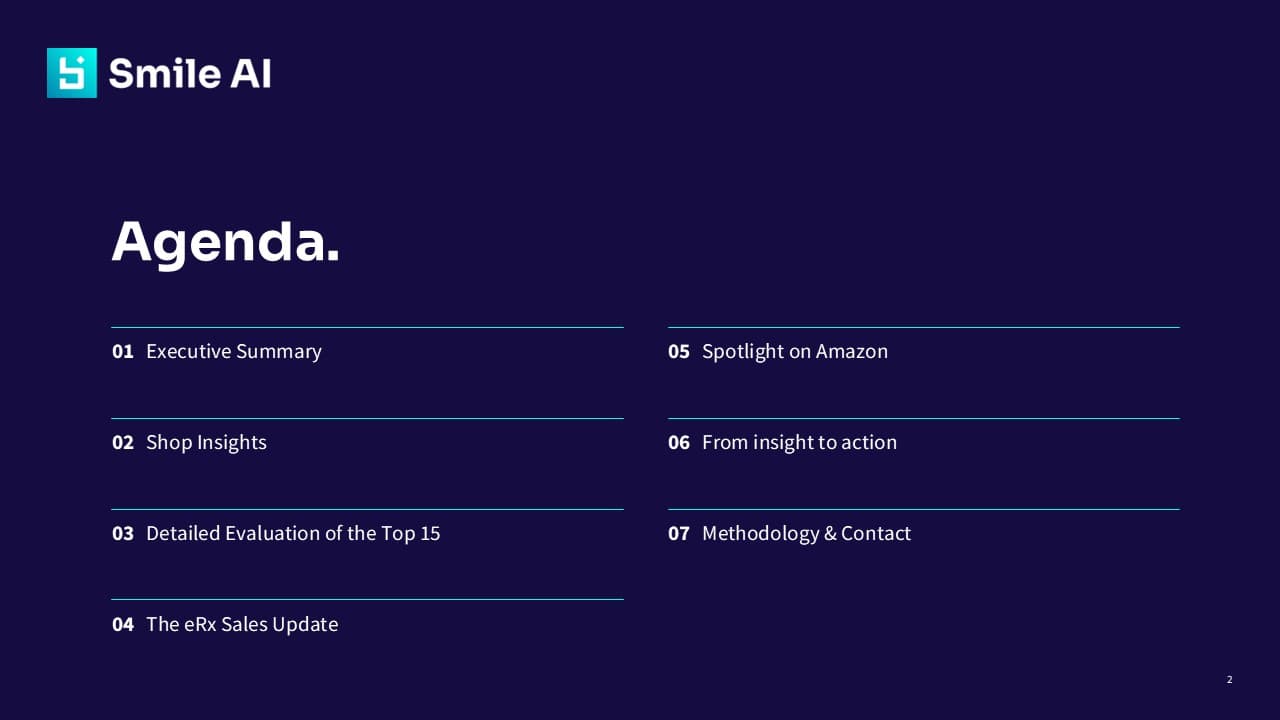Click agenda number 03
The width and height of the screenshot is (1280, 720).
point(123,533)
